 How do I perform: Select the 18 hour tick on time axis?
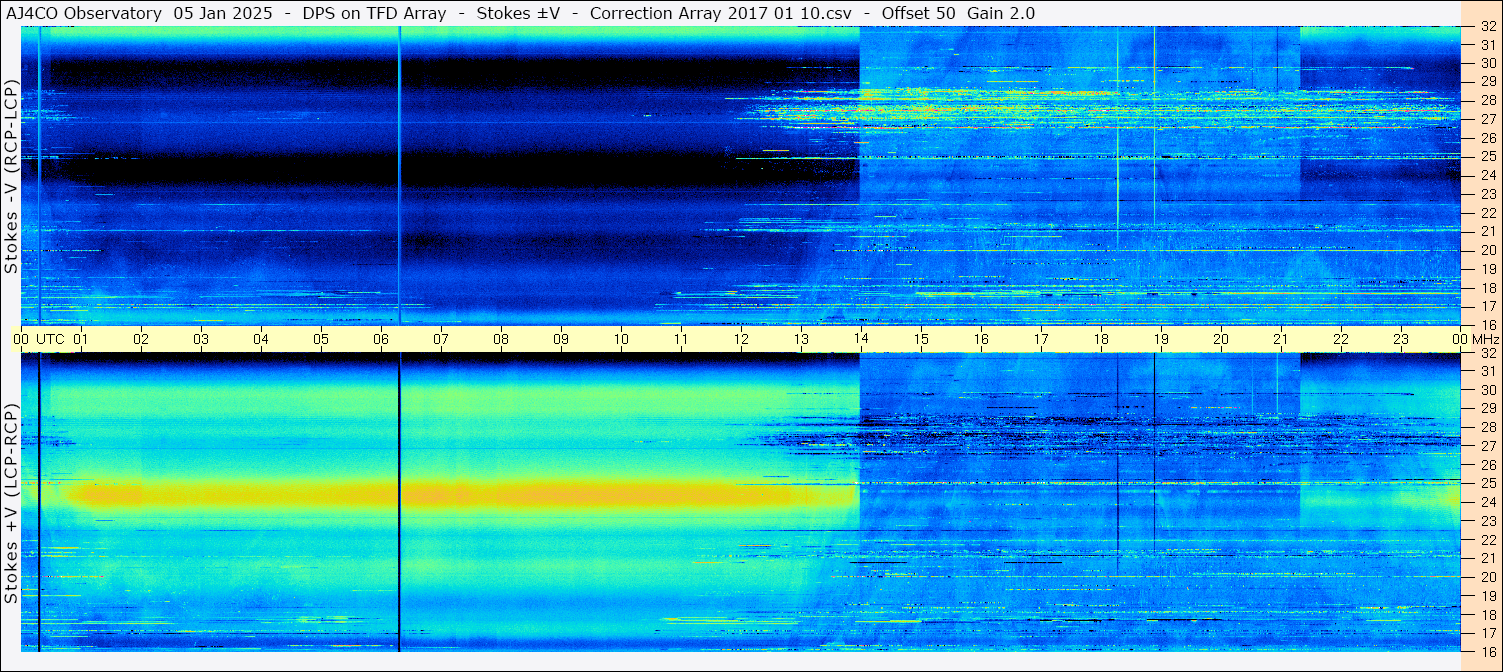(1101, 339)
